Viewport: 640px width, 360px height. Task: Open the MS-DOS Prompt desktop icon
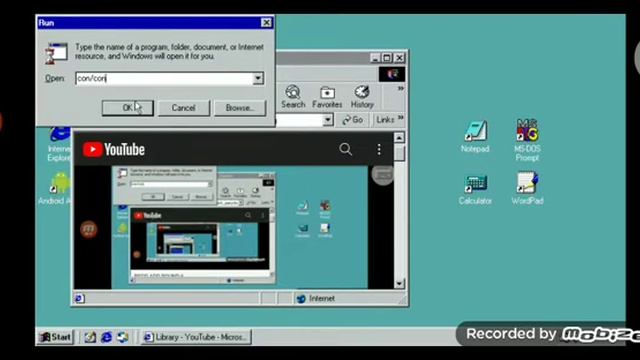click(527, 140)
